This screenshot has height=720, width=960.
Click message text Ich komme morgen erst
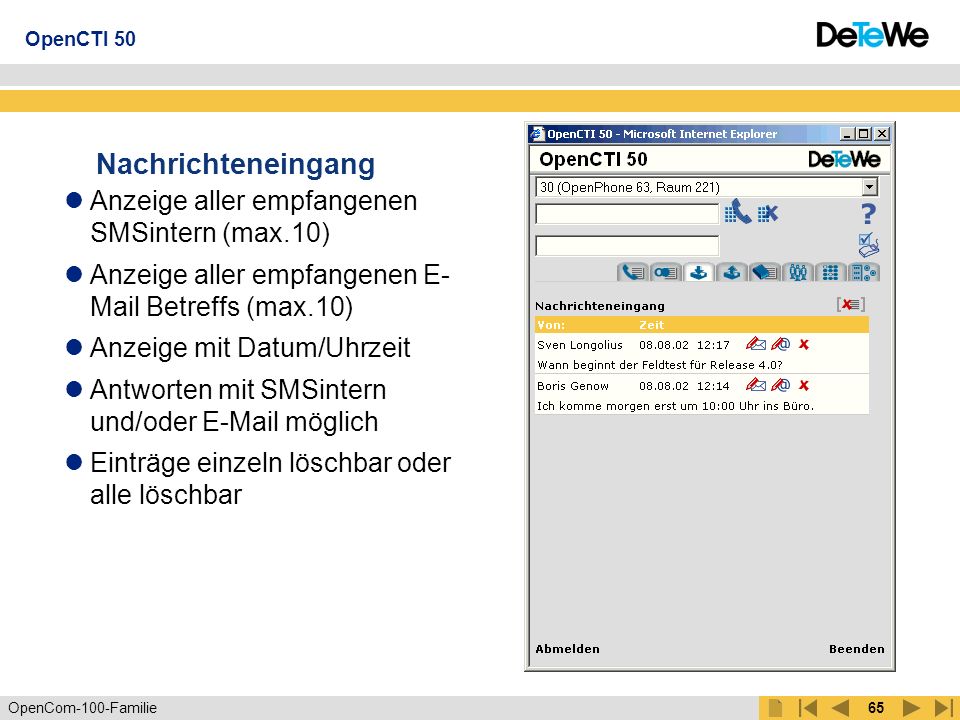click(x=675, y=406)
